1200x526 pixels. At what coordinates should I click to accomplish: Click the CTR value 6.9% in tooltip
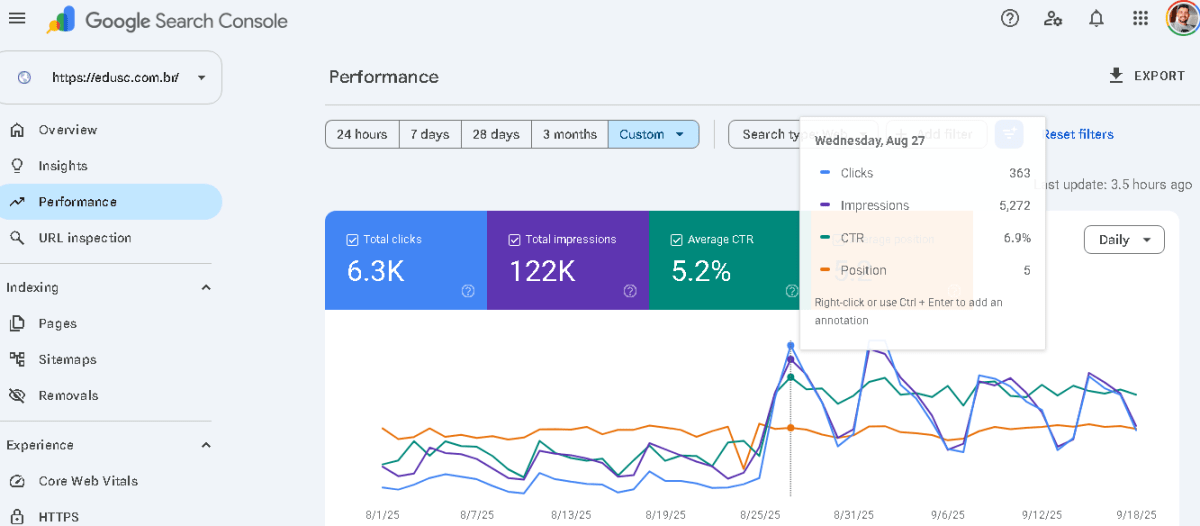point(1018,238)
